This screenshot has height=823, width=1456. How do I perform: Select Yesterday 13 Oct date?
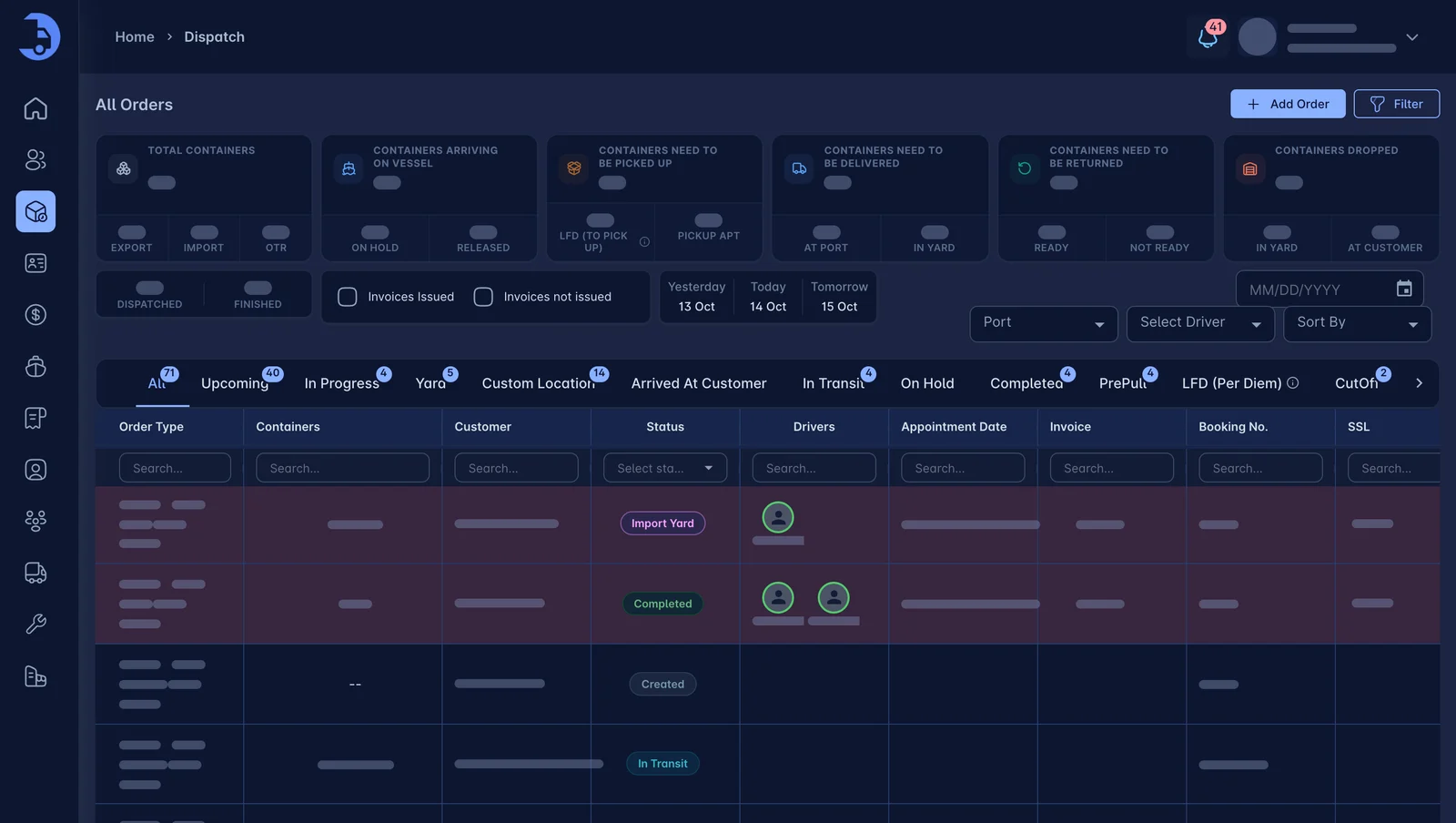[696, 297]
